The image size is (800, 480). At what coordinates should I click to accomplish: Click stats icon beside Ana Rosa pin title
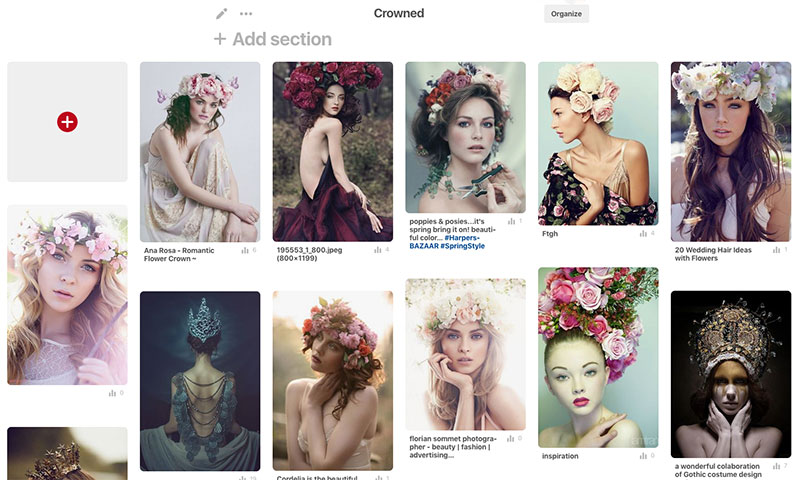(x=245, y=250)
